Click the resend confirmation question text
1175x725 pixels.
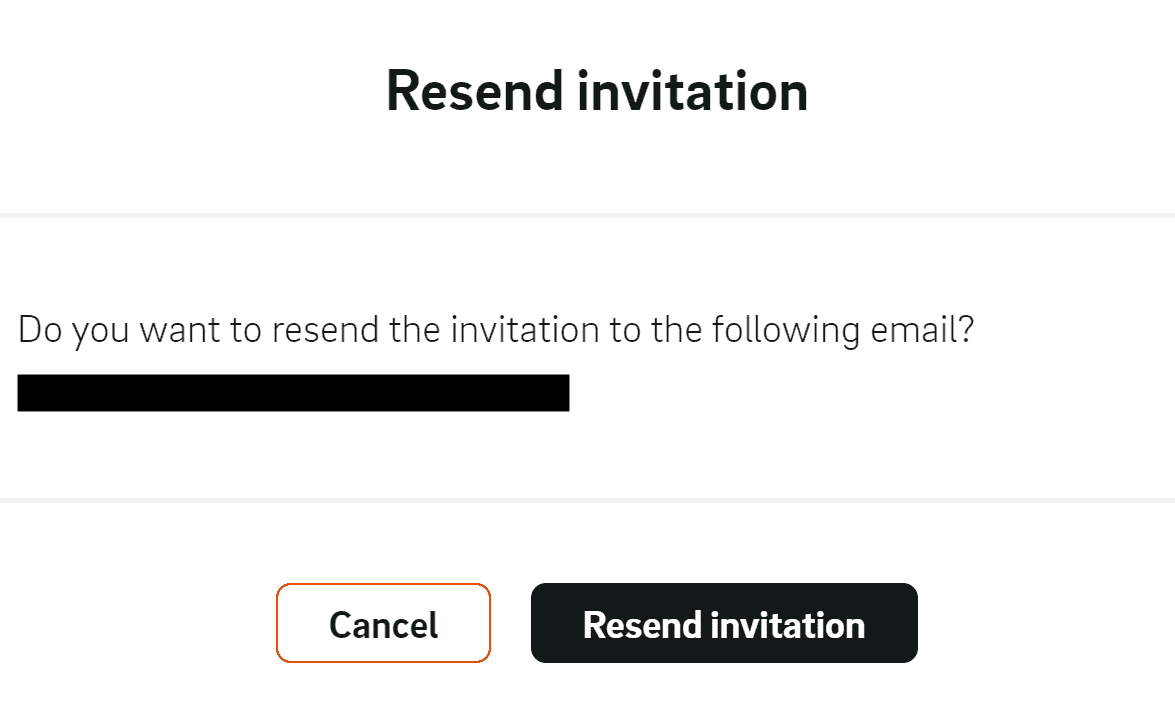coord(496,330)
